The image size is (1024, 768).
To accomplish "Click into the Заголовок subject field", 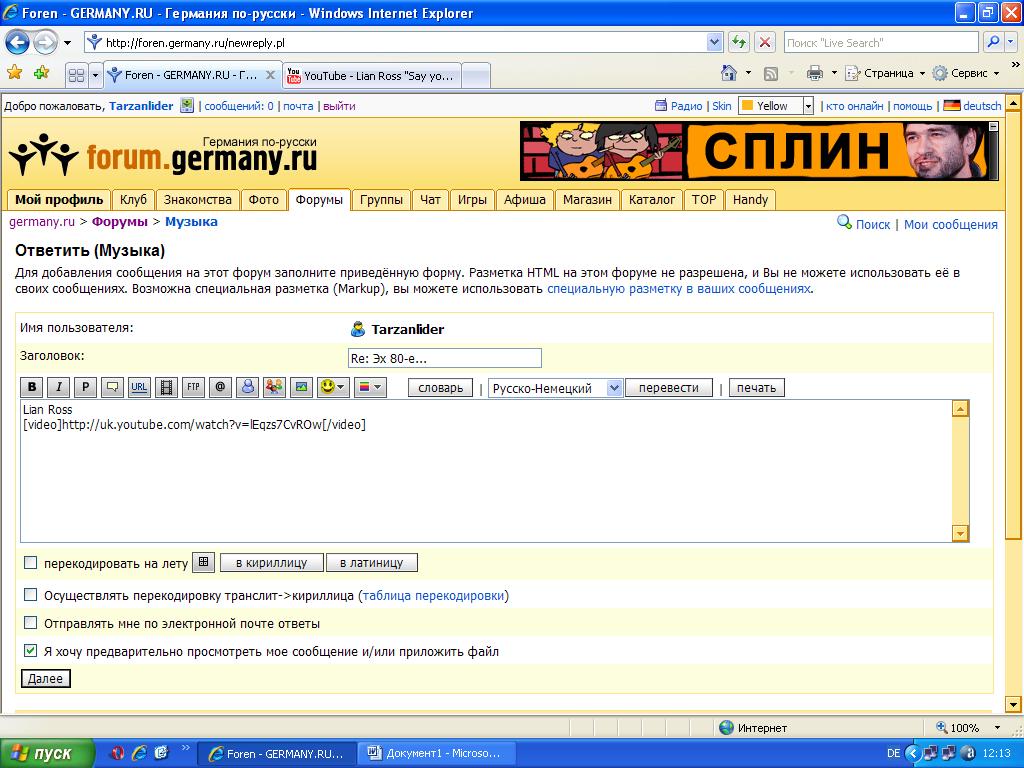I will tap(444, 358).
